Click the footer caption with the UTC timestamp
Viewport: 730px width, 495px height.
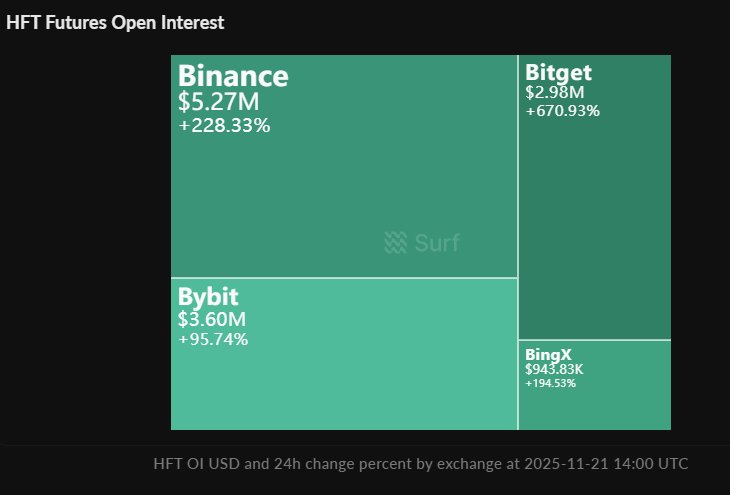[420, 464]
